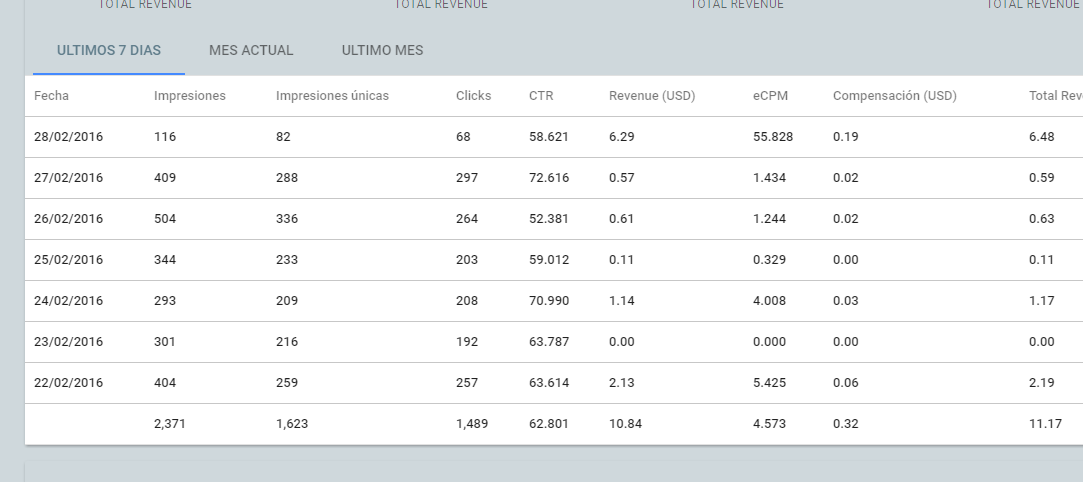Open the MES ACTUAL tab
The height and width of the screenshot is (482, 1083).
point(251,50)
